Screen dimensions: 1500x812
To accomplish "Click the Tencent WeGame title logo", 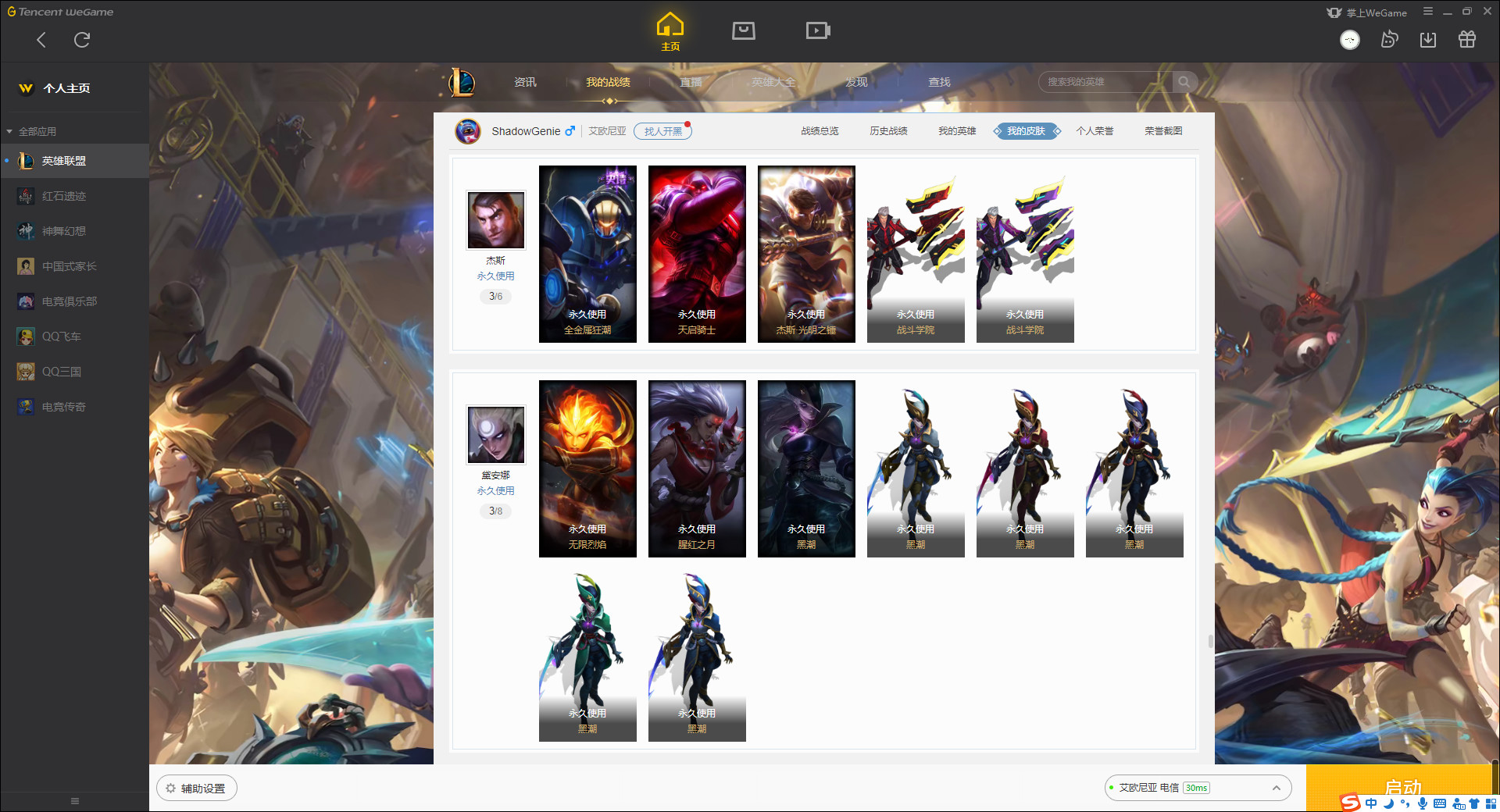I will [x=60, y=12].
